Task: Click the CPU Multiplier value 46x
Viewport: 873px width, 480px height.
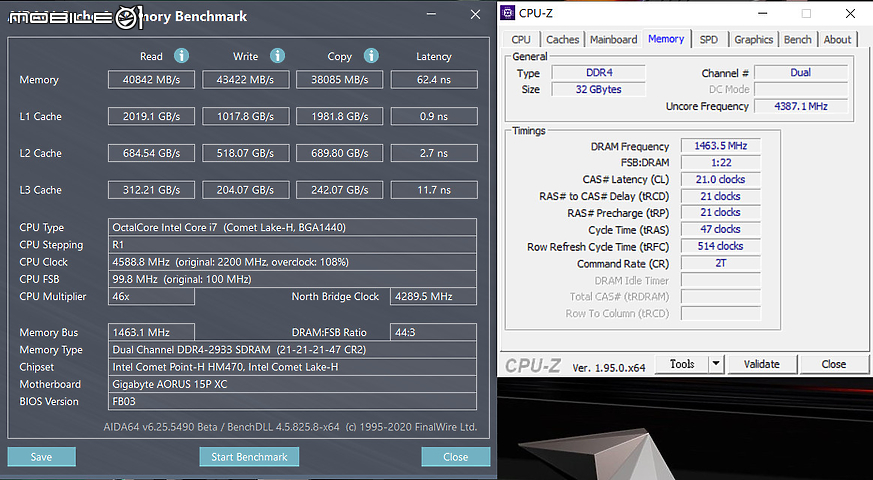Action: [151, 296]
